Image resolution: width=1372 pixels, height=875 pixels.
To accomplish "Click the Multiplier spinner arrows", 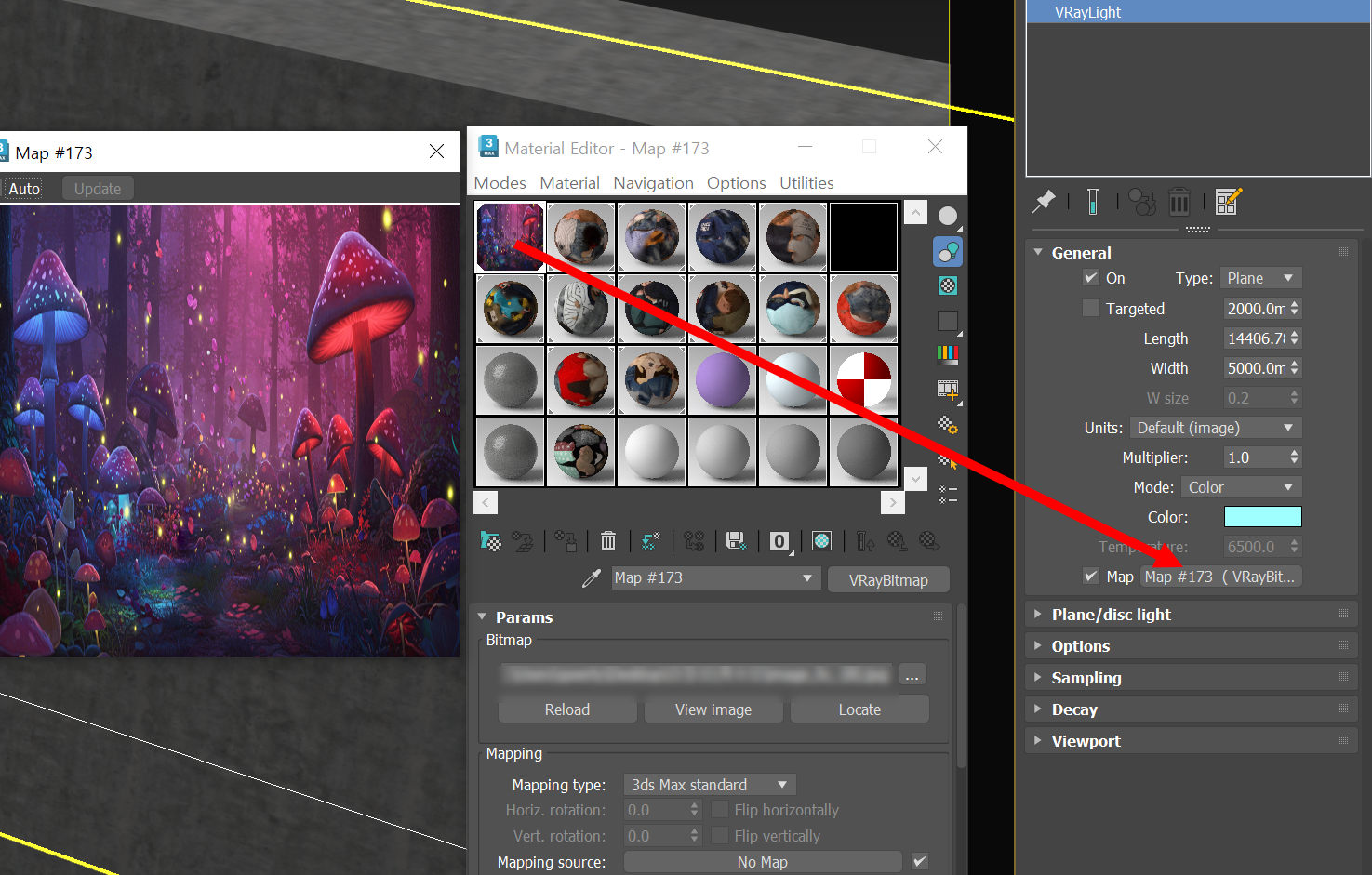I will point(1294,457).
